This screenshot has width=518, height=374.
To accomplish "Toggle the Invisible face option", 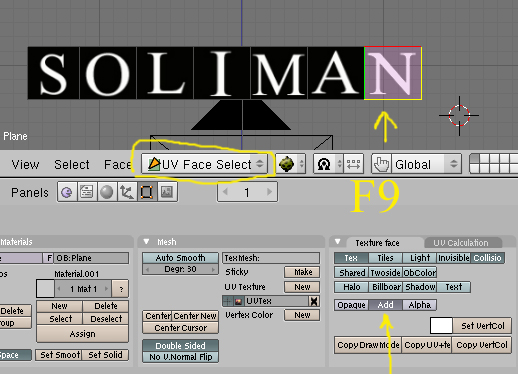I will [x=454, y=258].
